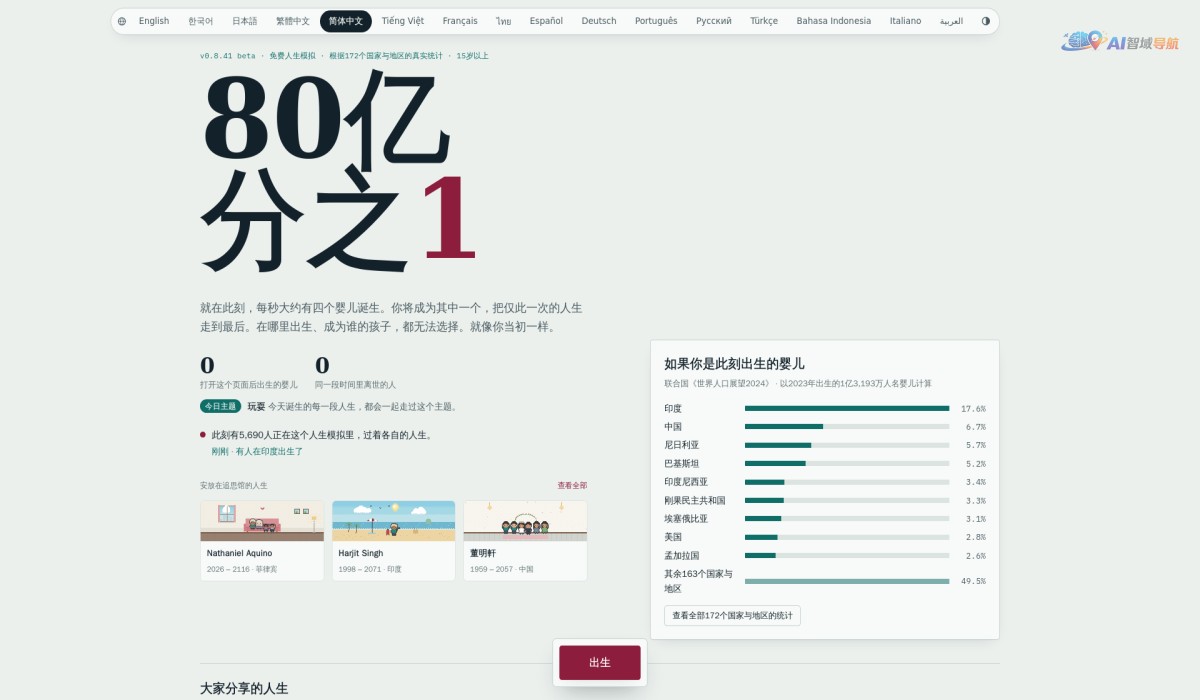Click the 孟加拉国 country row label
This screenshot has width=1200, height=700.
tap(682, 555)
